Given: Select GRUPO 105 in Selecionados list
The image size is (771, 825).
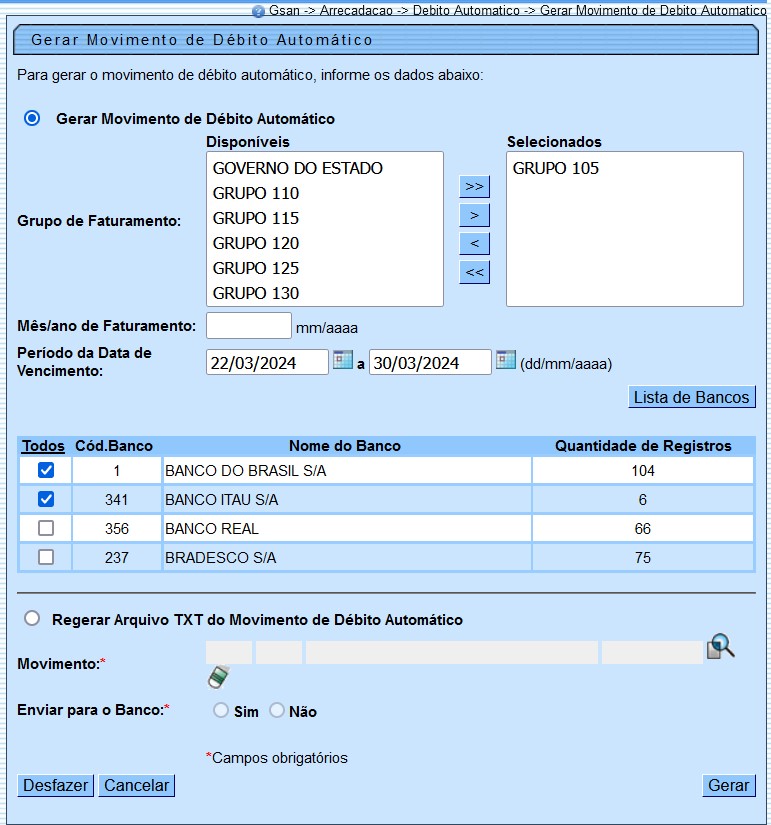Looking at the screenshot, I should 556,168.
